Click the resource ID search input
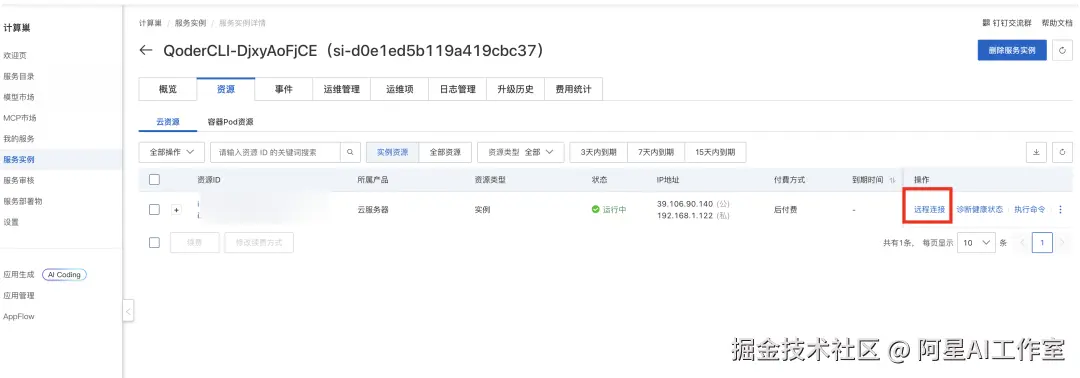The image size is (1080, 378). pyautogui.click(x=276, y=152)
